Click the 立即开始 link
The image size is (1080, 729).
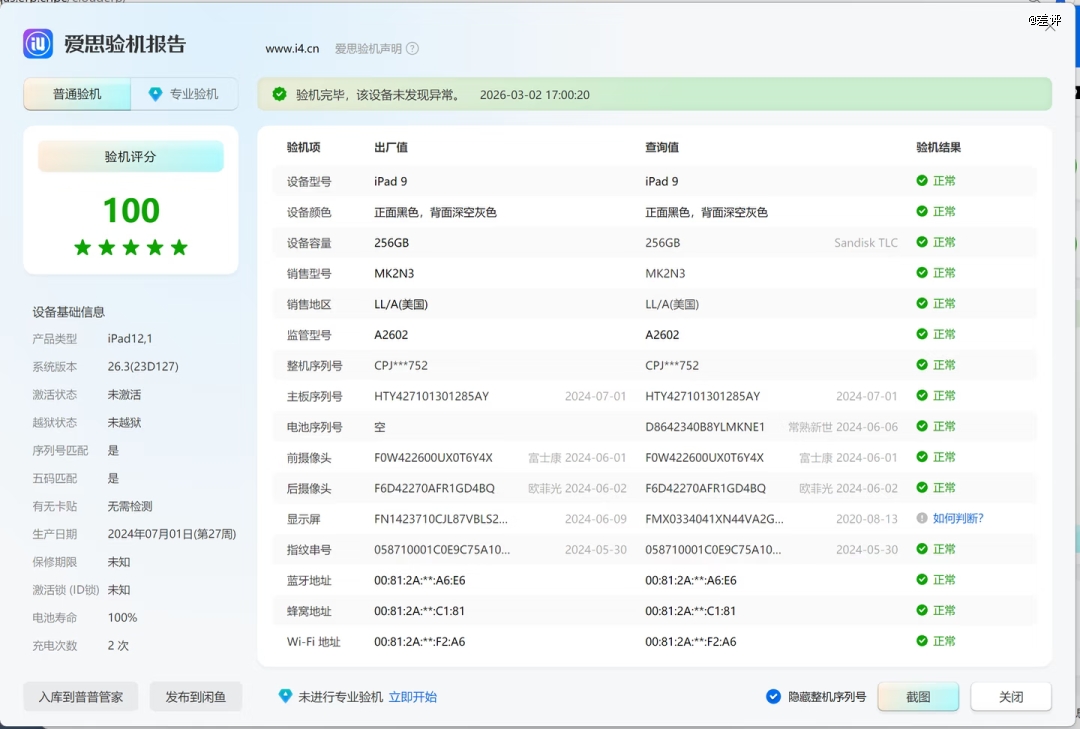click(x=412, y=697)
